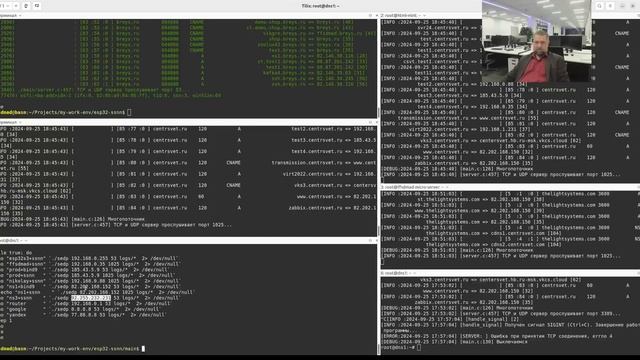This screenshot has width=640, height=360.
Task: Maximize the top-left Терминал pane
Action: 370,16
